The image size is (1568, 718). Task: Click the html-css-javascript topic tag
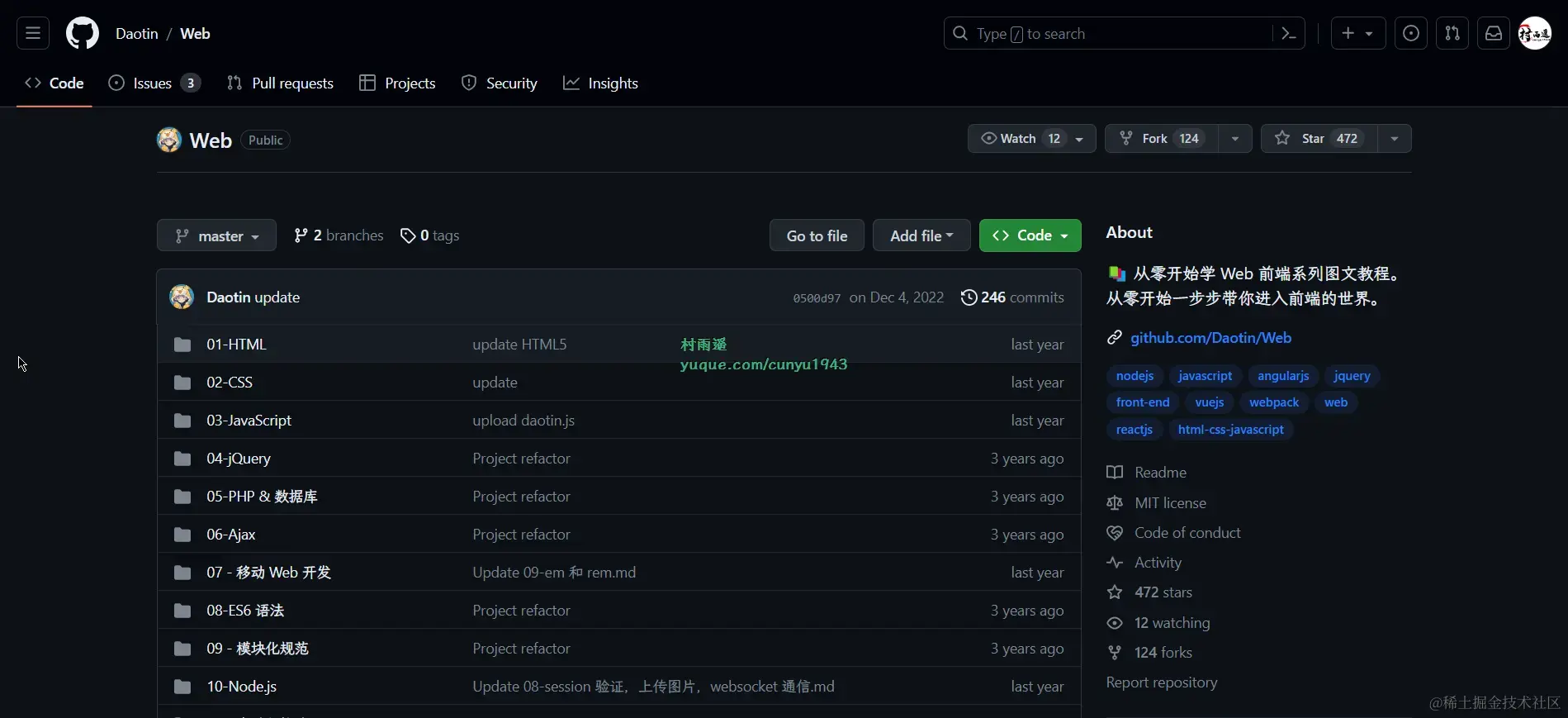point(1231,430)
